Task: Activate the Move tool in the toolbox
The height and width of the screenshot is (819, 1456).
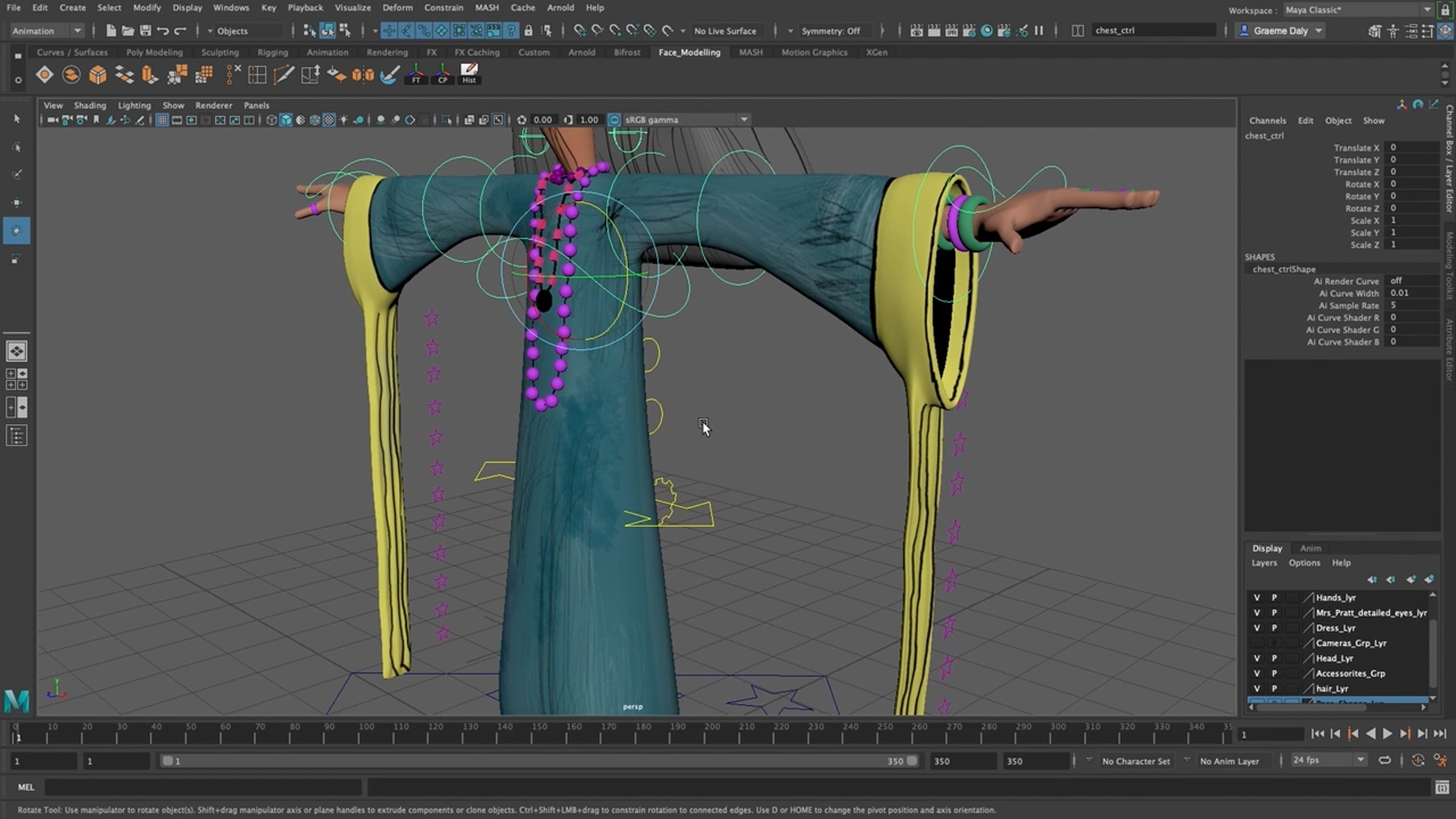Action: (16, 203)
